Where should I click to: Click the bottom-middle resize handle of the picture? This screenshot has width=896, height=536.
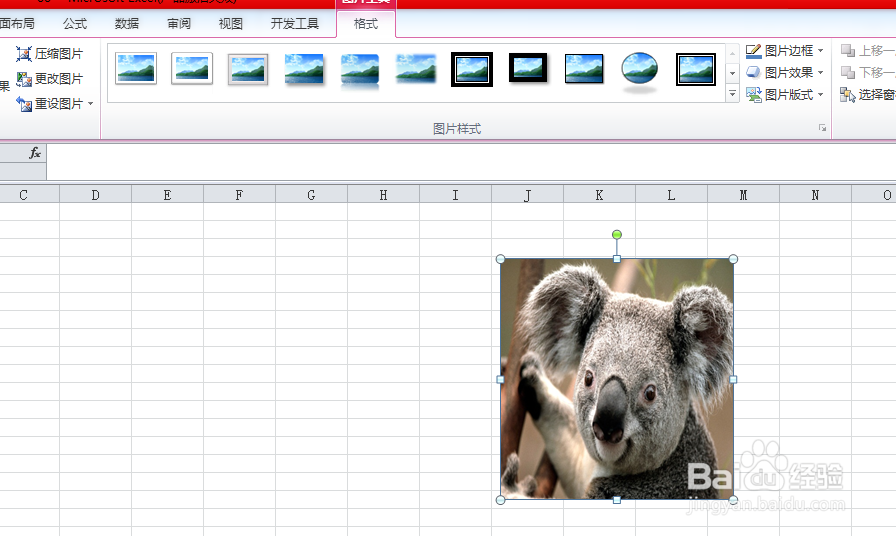pyautogui.click(x=617, y=500)
